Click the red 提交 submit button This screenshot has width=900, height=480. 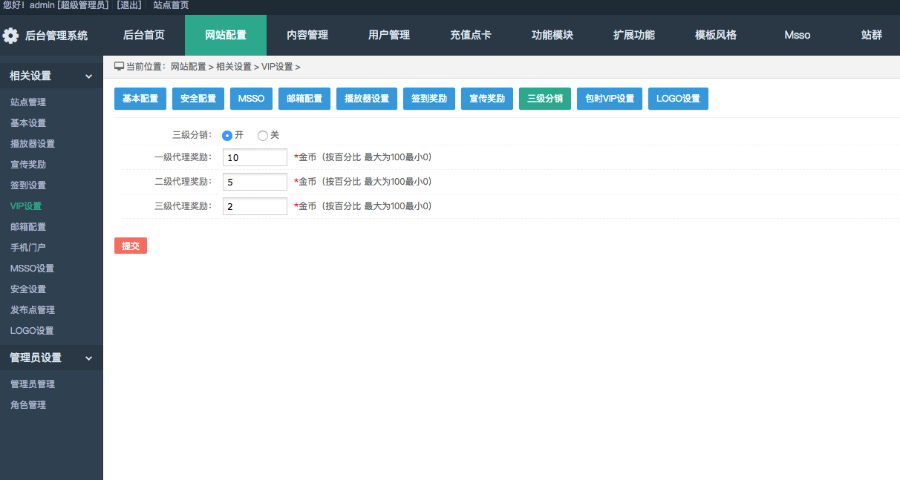130,246
